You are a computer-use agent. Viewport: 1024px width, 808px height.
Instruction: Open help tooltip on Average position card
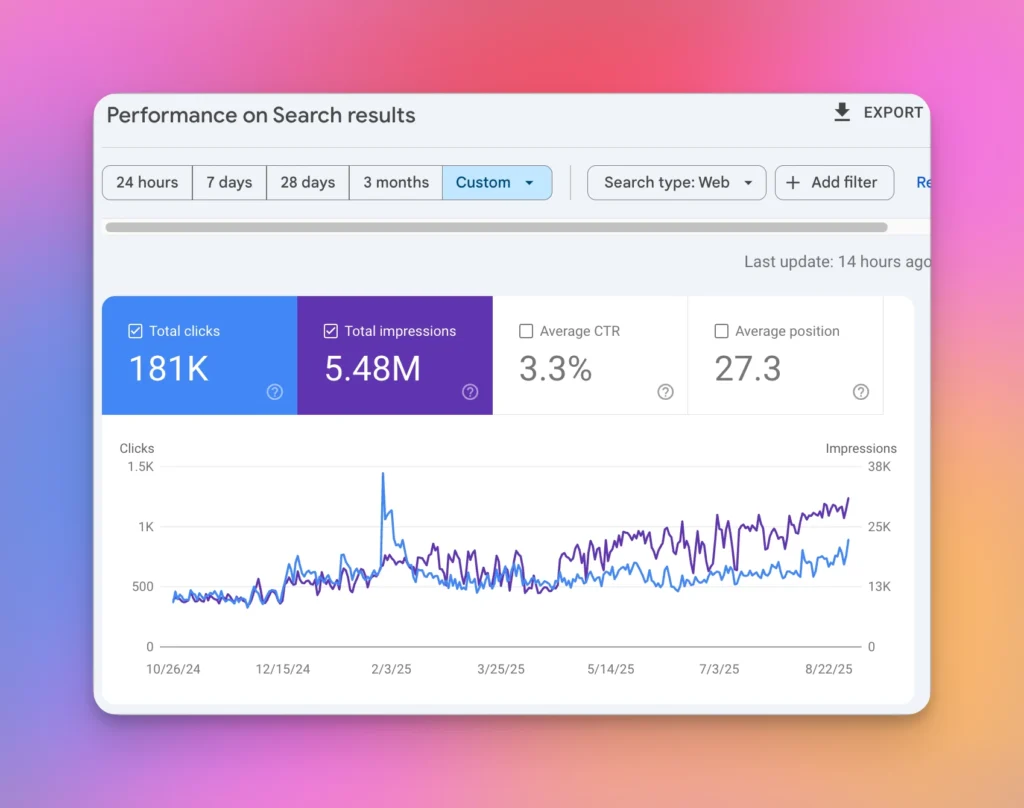tap(861, 393)
